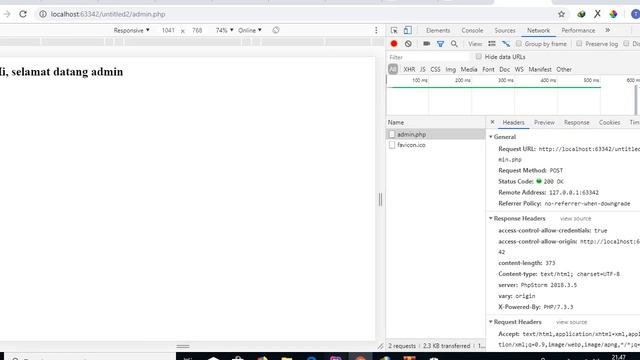Switch to the Elements tab

[438, 30]
